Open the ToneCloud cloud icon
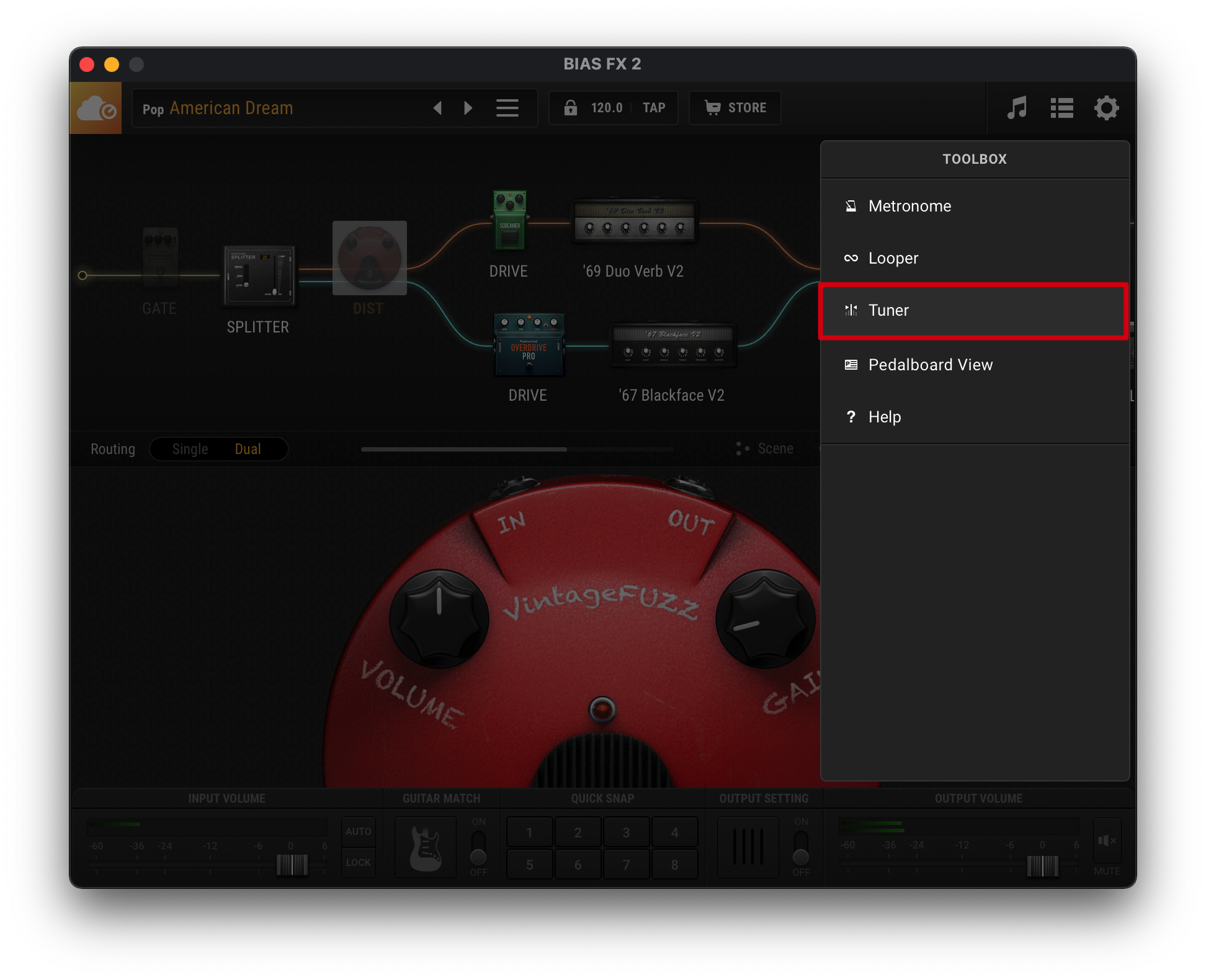1206x980 pixels. 96,109
